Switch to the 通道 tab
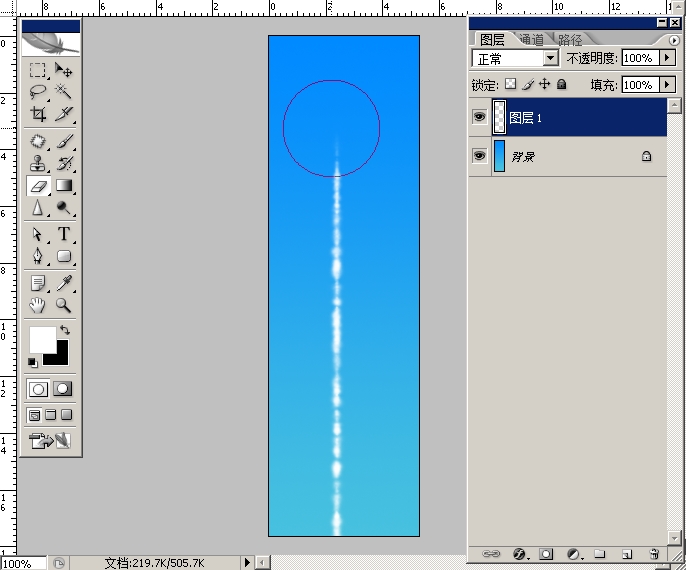686x570 pixels. click(532, 40)
